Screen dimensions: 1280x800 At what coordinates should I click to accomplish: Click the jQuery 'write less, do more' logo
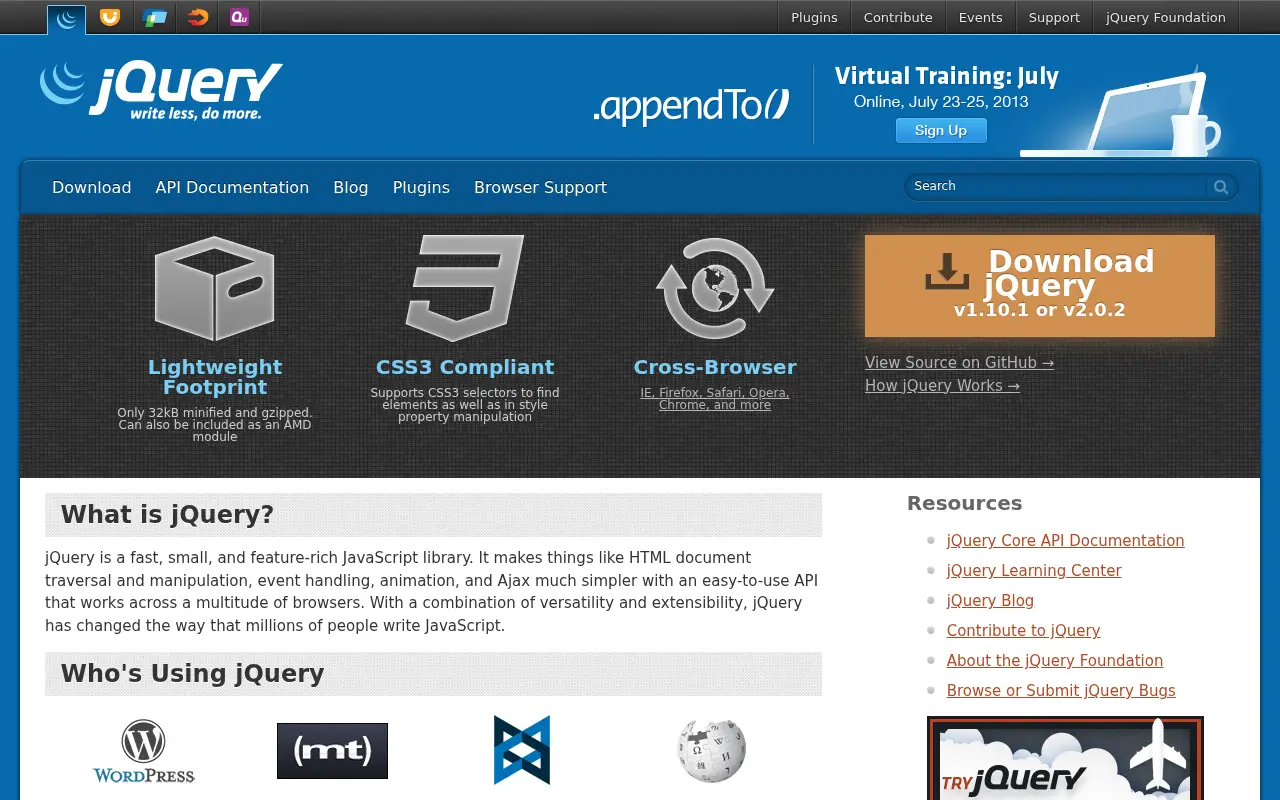coord(161,91)
